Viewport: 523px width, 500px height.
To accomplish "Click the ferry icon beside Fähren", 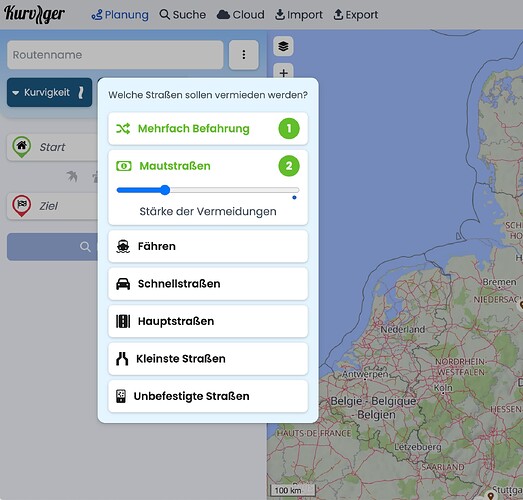I will point(123,246).
